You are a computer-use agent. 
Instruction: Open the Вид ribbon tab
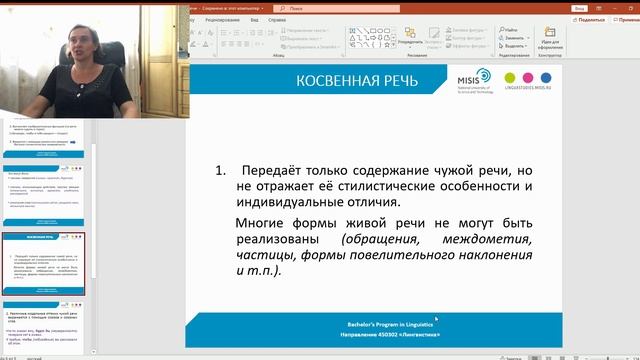coord(254,20)
